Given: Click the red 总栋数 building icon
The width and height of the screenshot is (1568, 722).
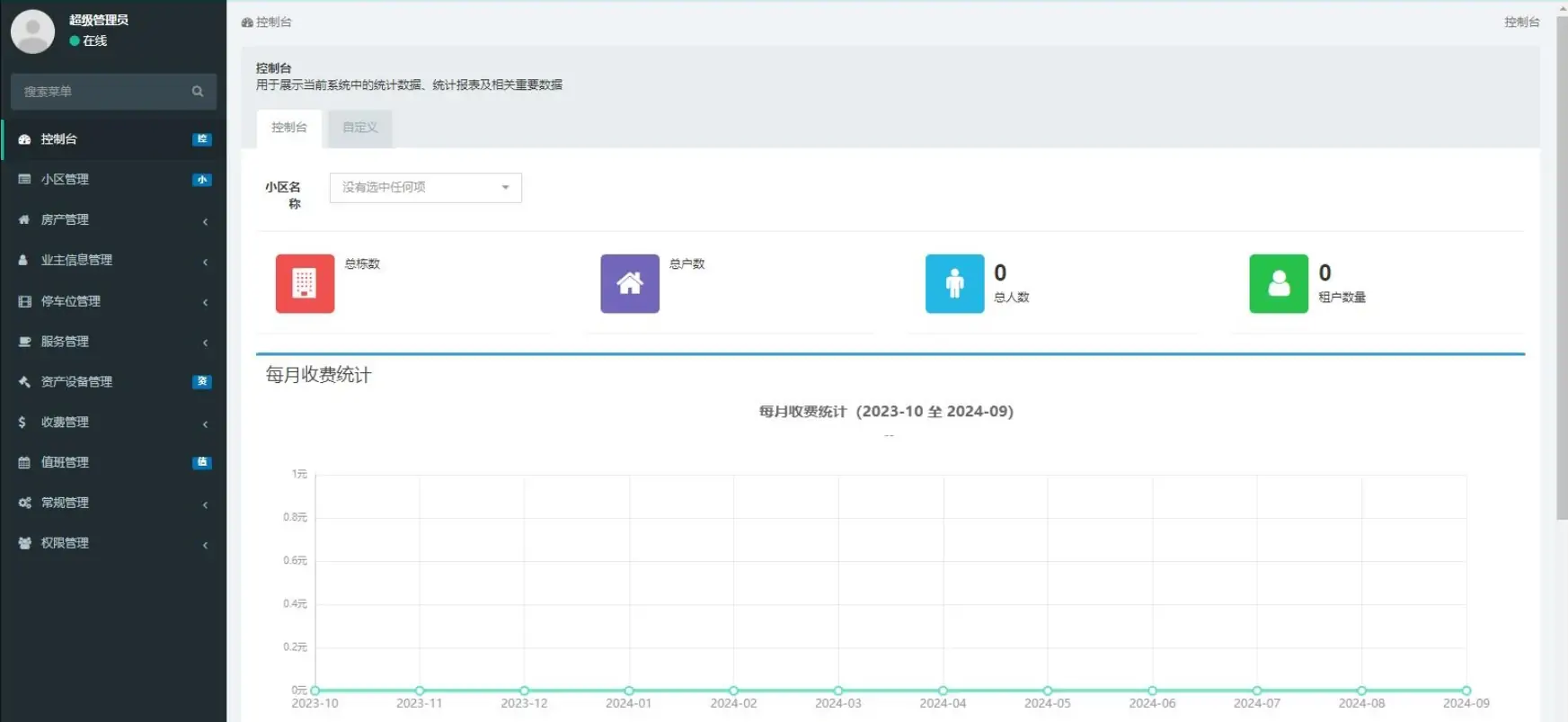Looking at the screenshot, I should [x=305, y=283].
